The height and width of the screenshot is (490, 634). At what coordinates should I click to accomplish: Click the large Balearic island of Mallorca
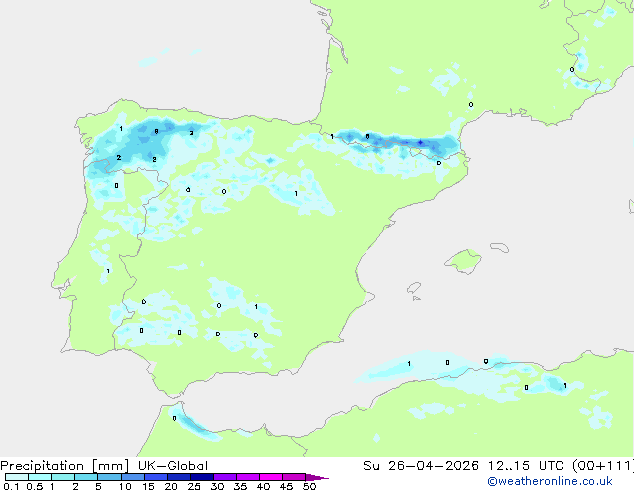tap(463, 261)
